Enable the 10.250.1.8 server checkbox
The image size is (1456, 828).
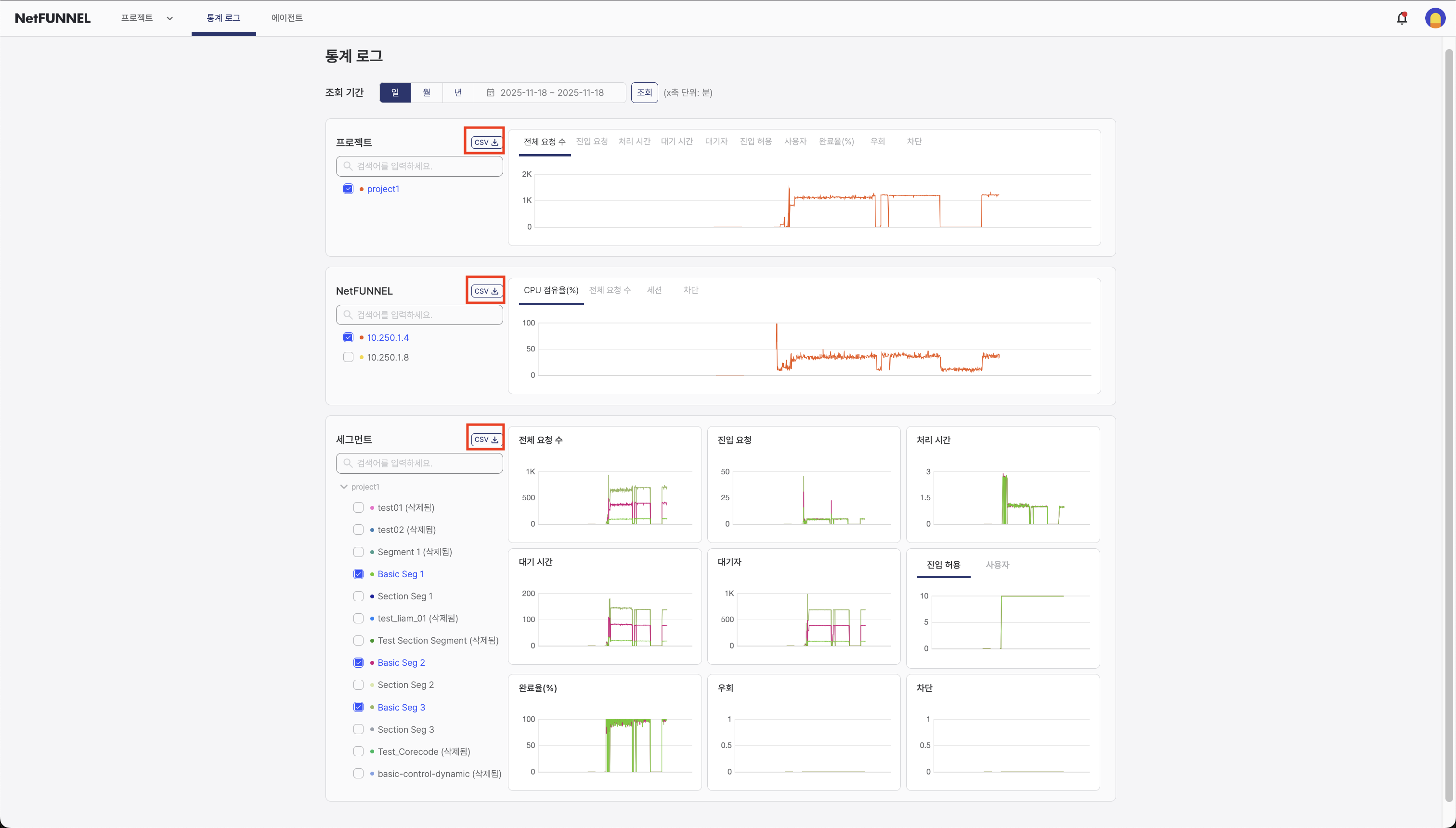[x=348, y=357]
